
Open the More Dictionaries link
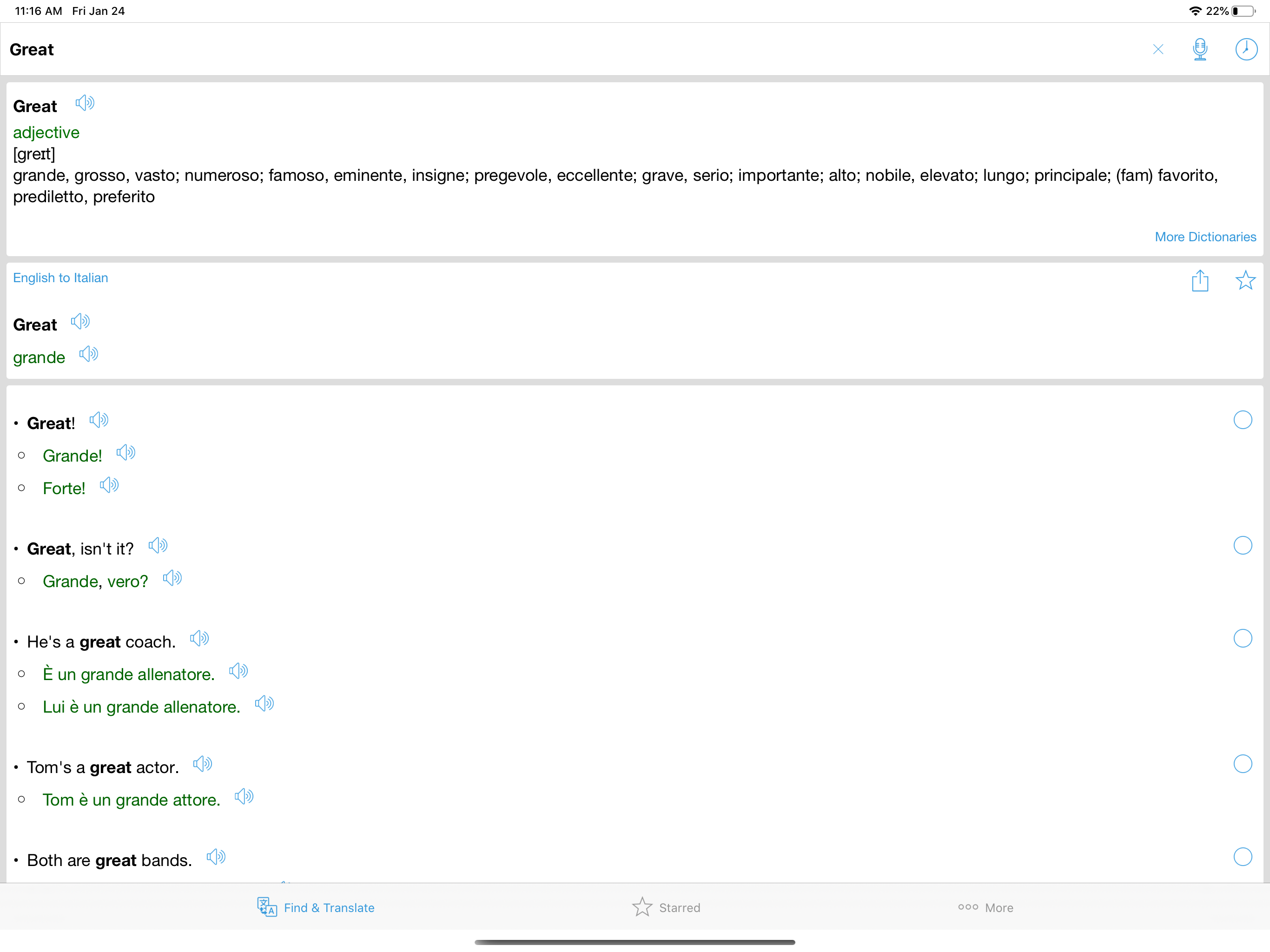coord(1204,237)
